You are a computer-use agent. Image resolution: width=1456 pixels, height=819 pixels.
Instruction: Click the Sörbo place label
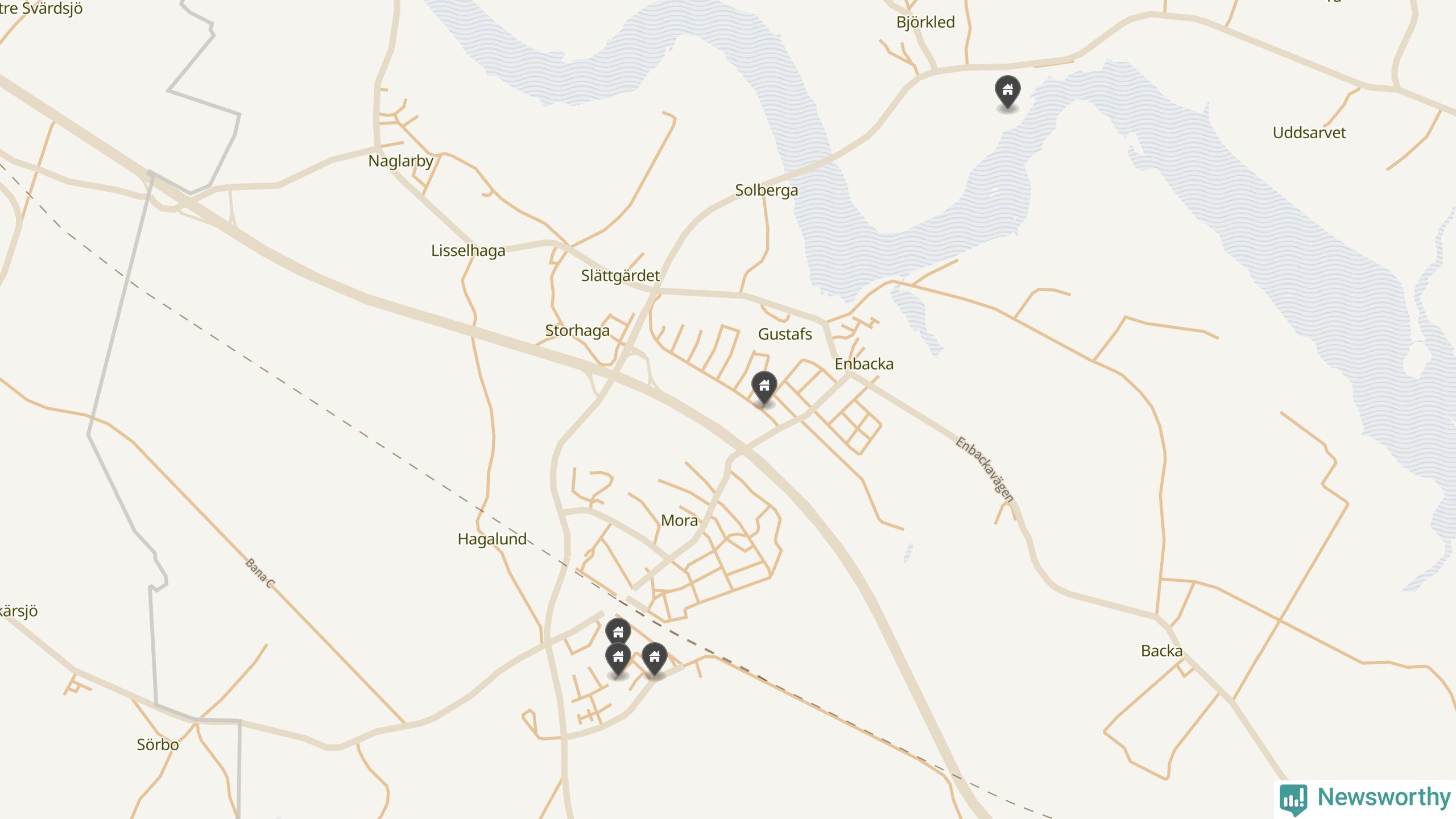[x=158, y=744]
